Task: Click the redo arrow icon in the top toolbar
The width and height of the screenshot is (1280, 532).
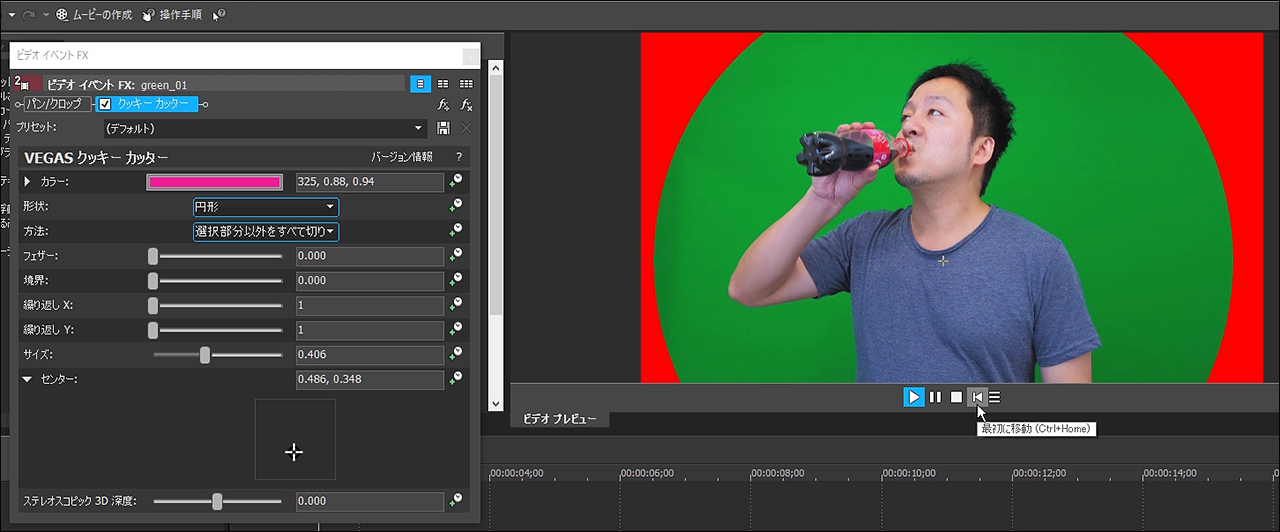Action: click(29, 15)
